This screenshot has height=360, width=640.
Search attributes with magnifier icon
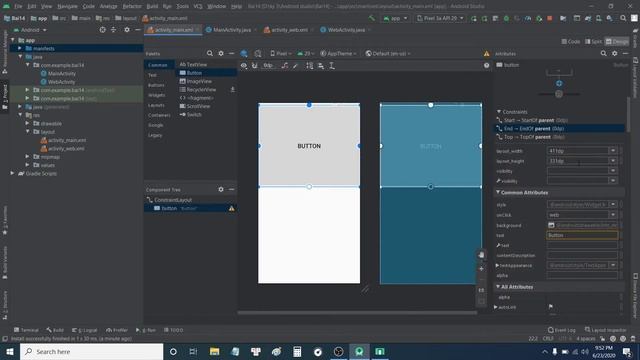click(x=604, y=53)
